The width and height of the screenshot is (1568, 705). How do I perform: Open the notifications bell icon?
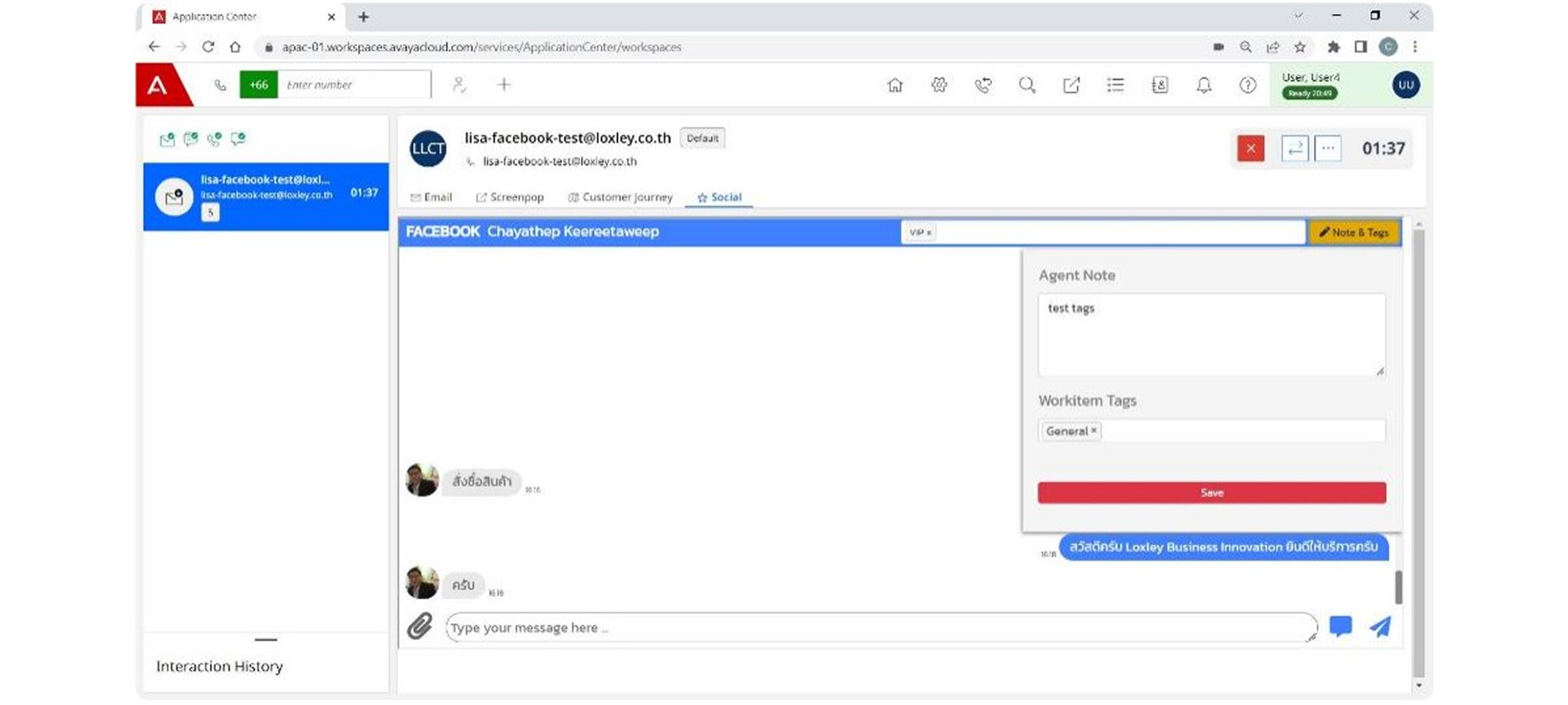click(1204, 85)
